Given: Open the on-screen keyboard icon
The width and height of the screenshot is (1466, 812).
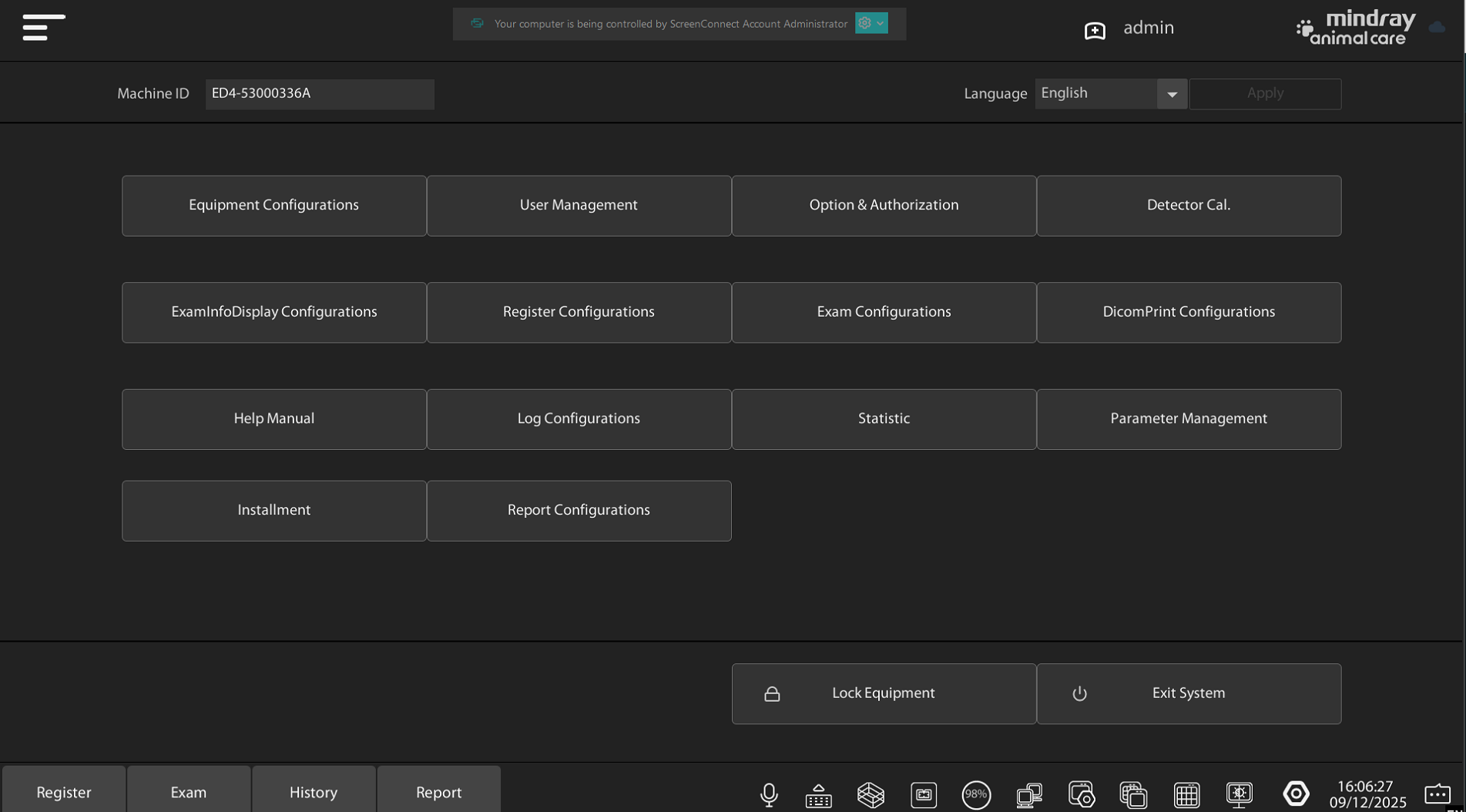Looking at the screenshot, I should [819, 795].
